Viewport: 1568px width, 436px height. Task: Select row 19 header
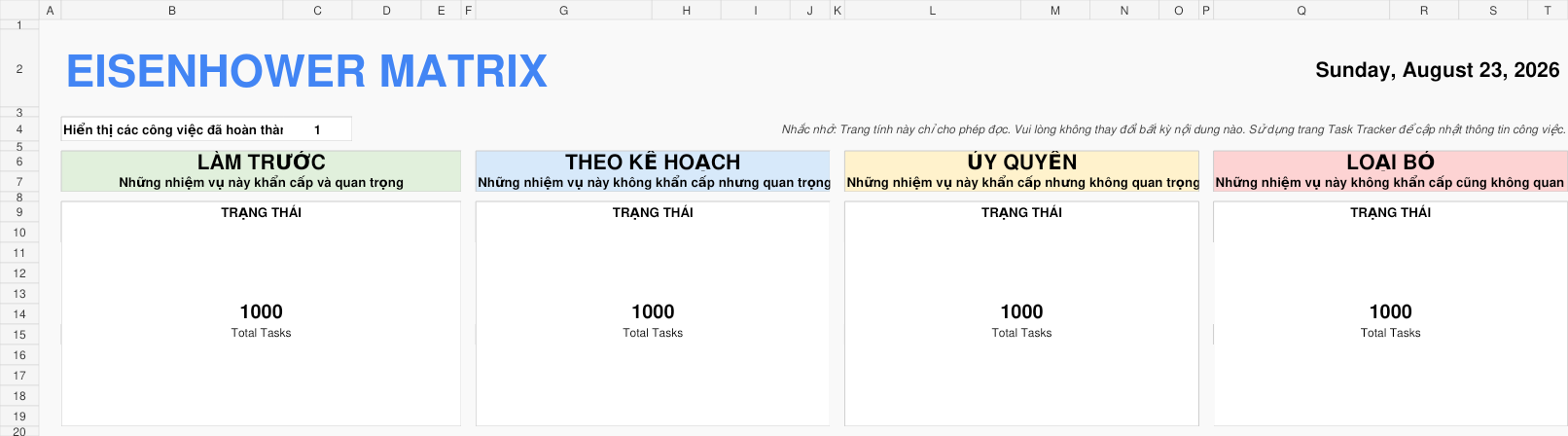coord(19,417)
